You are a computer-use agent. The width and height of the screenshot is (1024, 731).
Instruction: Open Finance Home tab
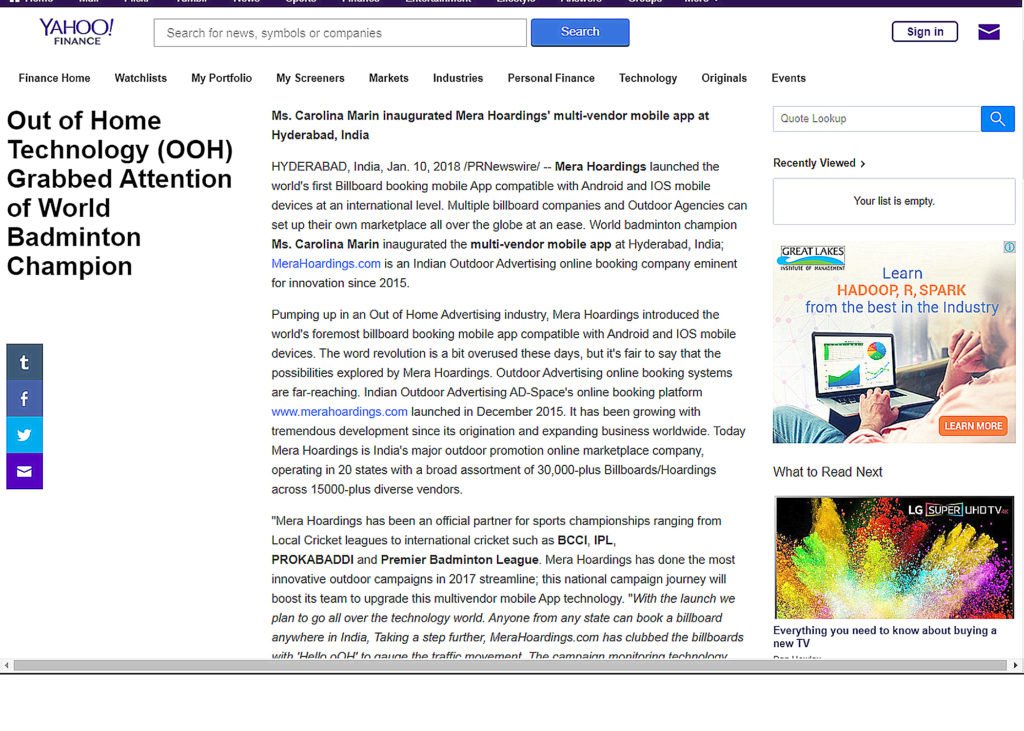[x=54, y=78]
